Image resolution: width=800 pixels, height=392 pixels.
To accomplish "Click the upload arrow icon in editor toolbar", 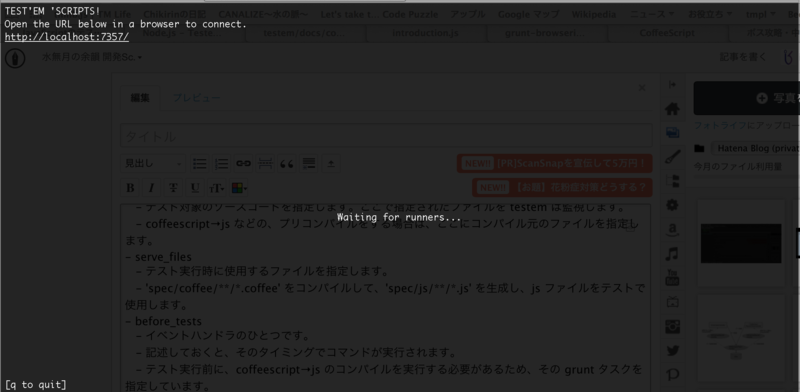I will pyautogui.click(x=331, y=163).
